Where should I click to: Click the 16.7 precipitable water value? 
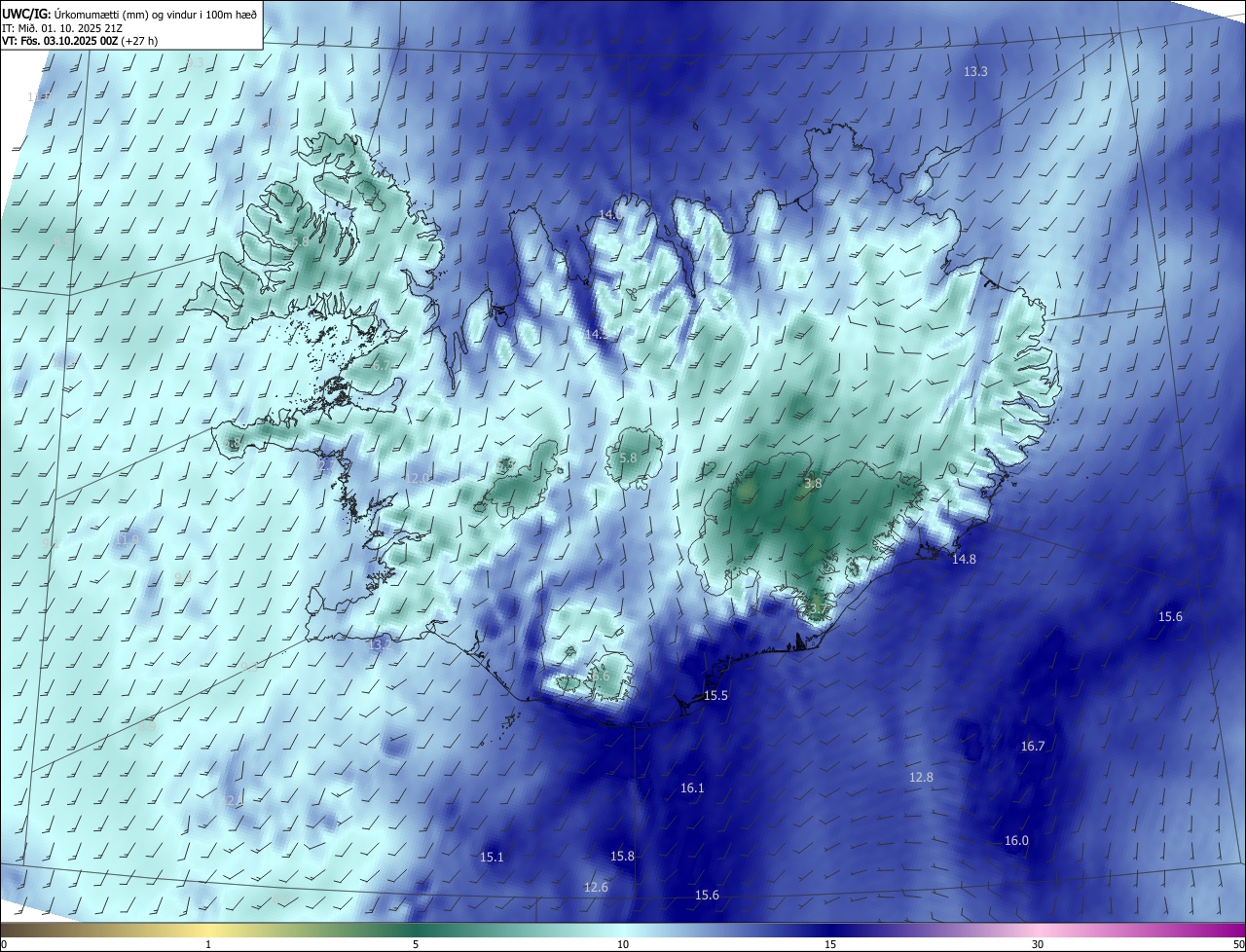point(1033,747)
